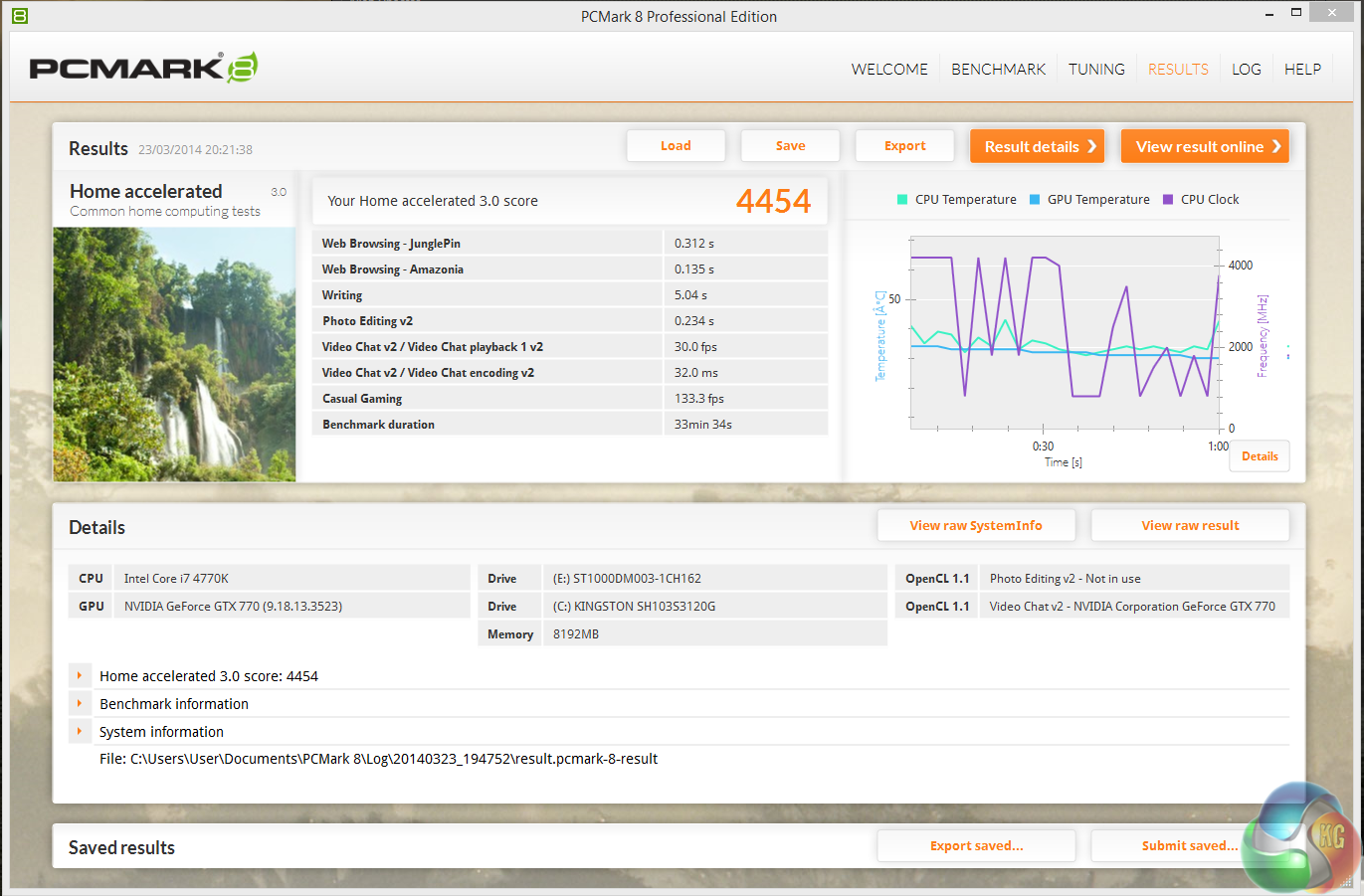
Task: Save the current result
Action: [x=790, y=146]
